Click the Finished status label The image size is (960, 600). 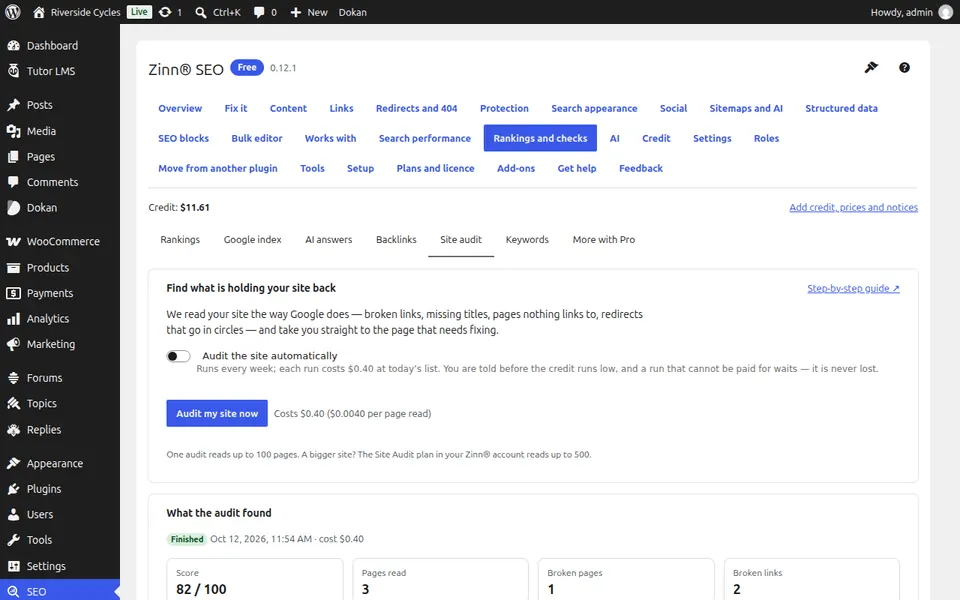[187, 539]
